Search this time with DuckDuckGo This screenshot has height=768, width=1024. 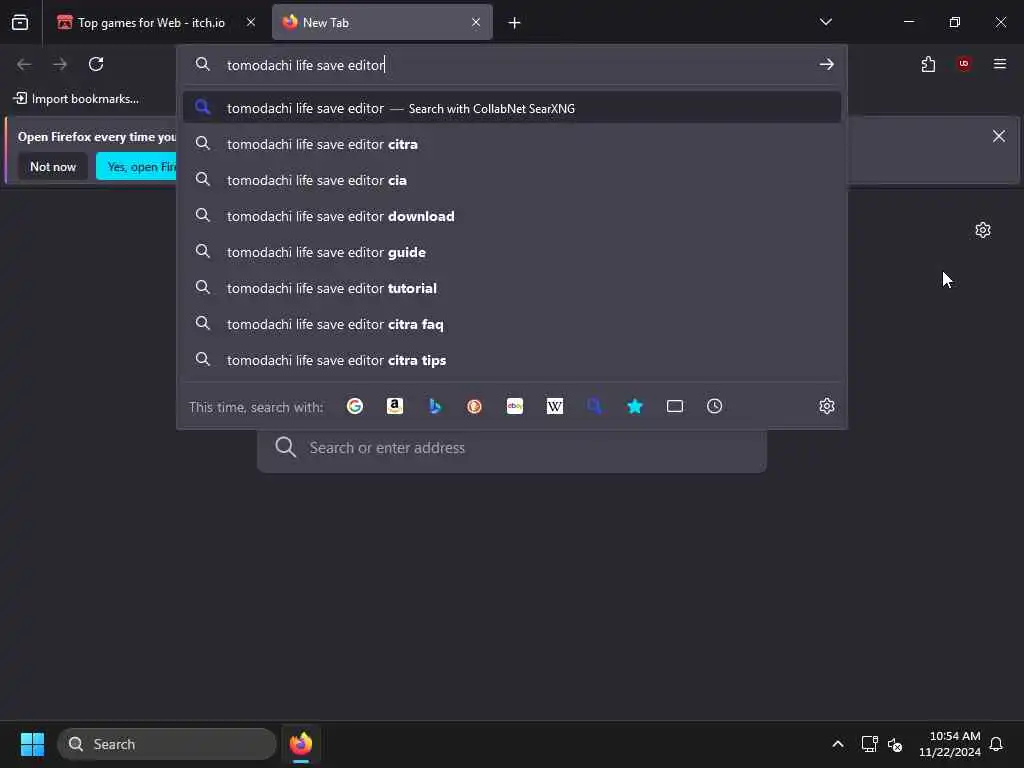pos(475,406)
